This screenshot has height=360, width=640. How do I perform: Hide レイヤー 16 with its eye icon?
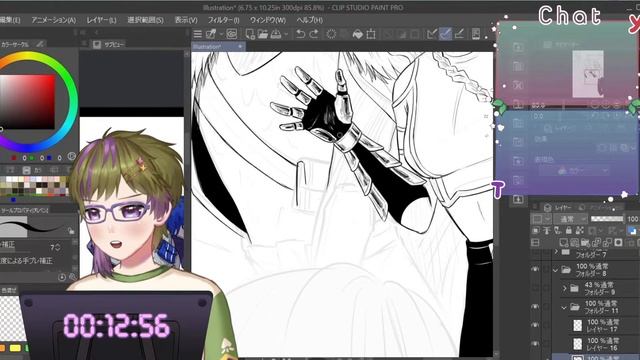coord(535,344)
